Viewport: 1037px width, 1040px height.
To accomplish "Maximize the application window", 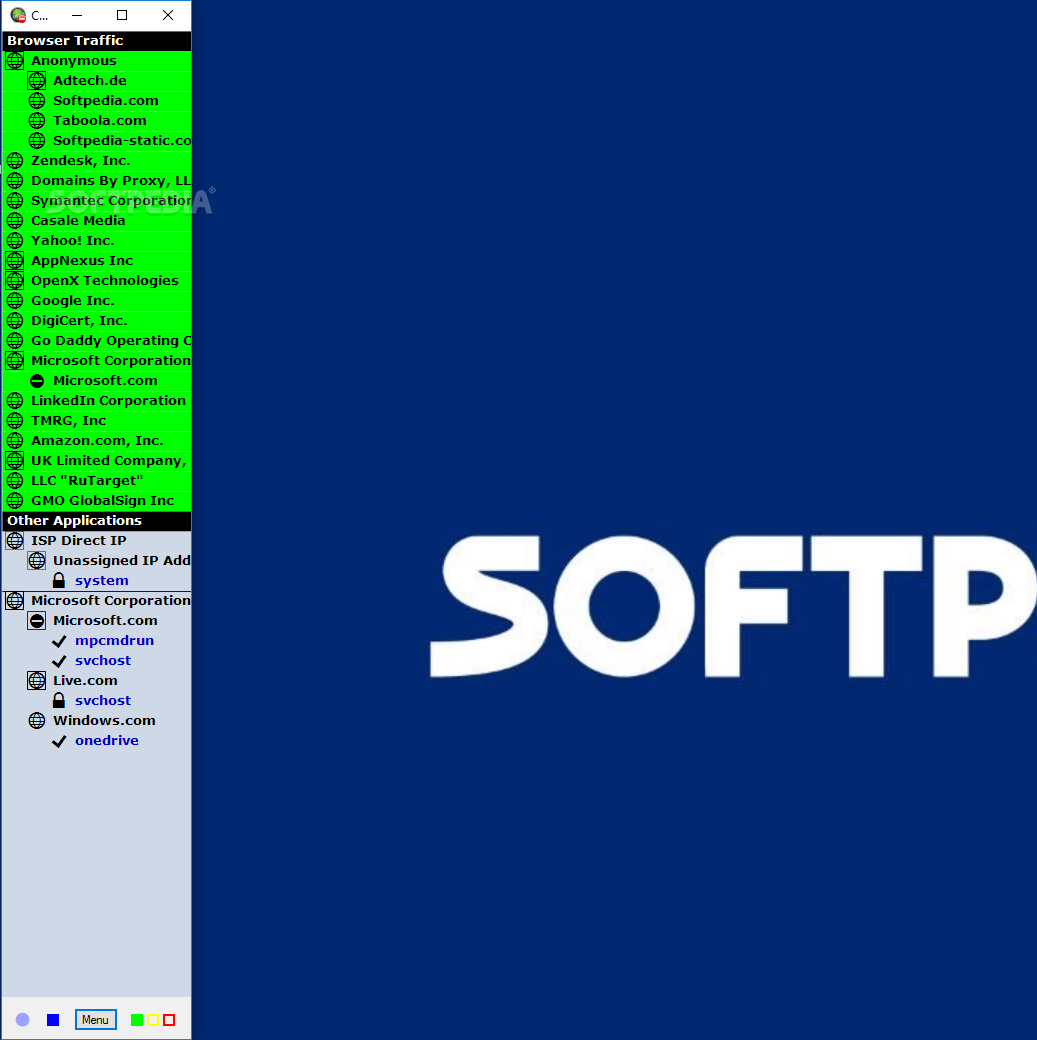I will [x=122, y=15].
